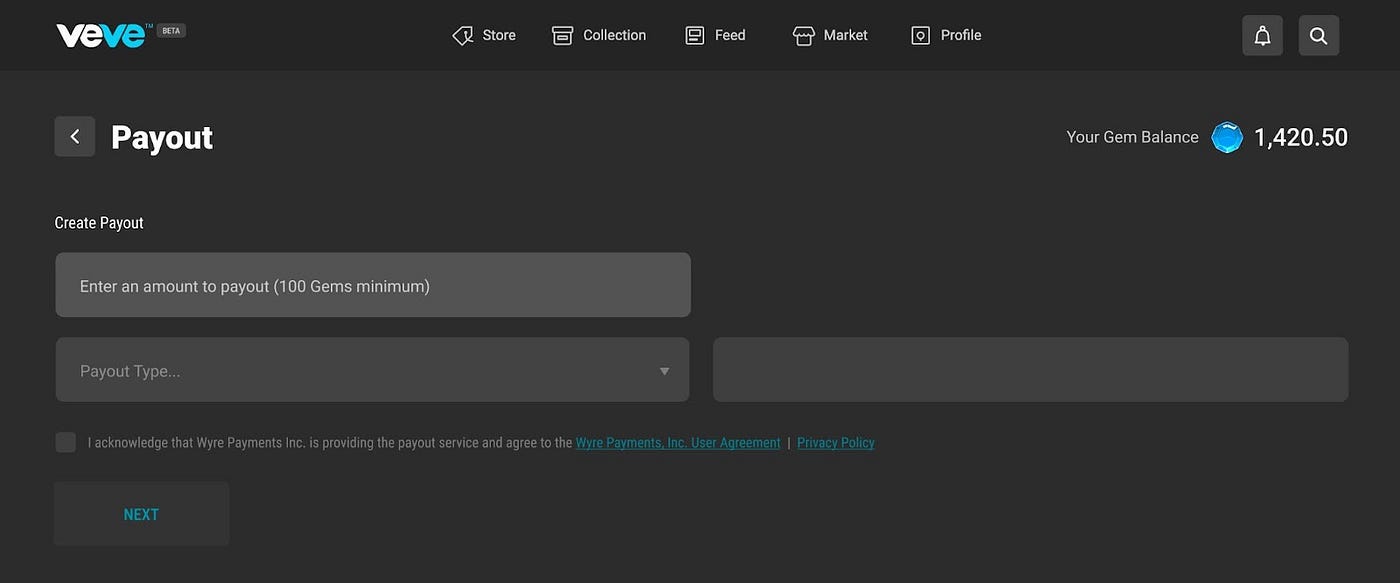Click the Store tag icon

coord(463,35)
